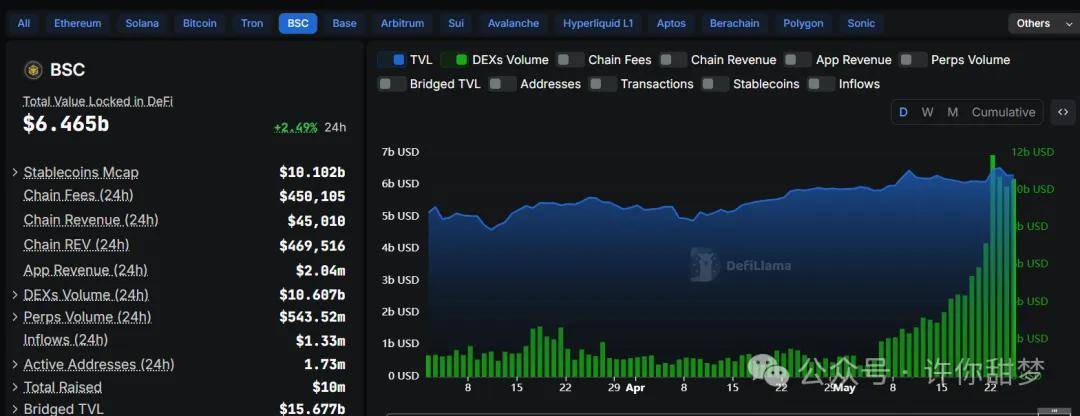Enable the Perps Volume toggle
The image size is (1080, 416).
click(x=913, y=60)
